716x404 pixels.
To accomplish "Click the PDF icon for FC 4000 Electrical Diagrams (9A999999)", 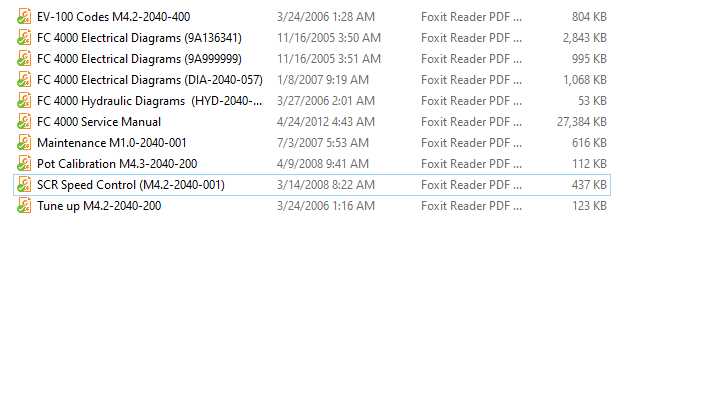I will click(x=24, y=59).
